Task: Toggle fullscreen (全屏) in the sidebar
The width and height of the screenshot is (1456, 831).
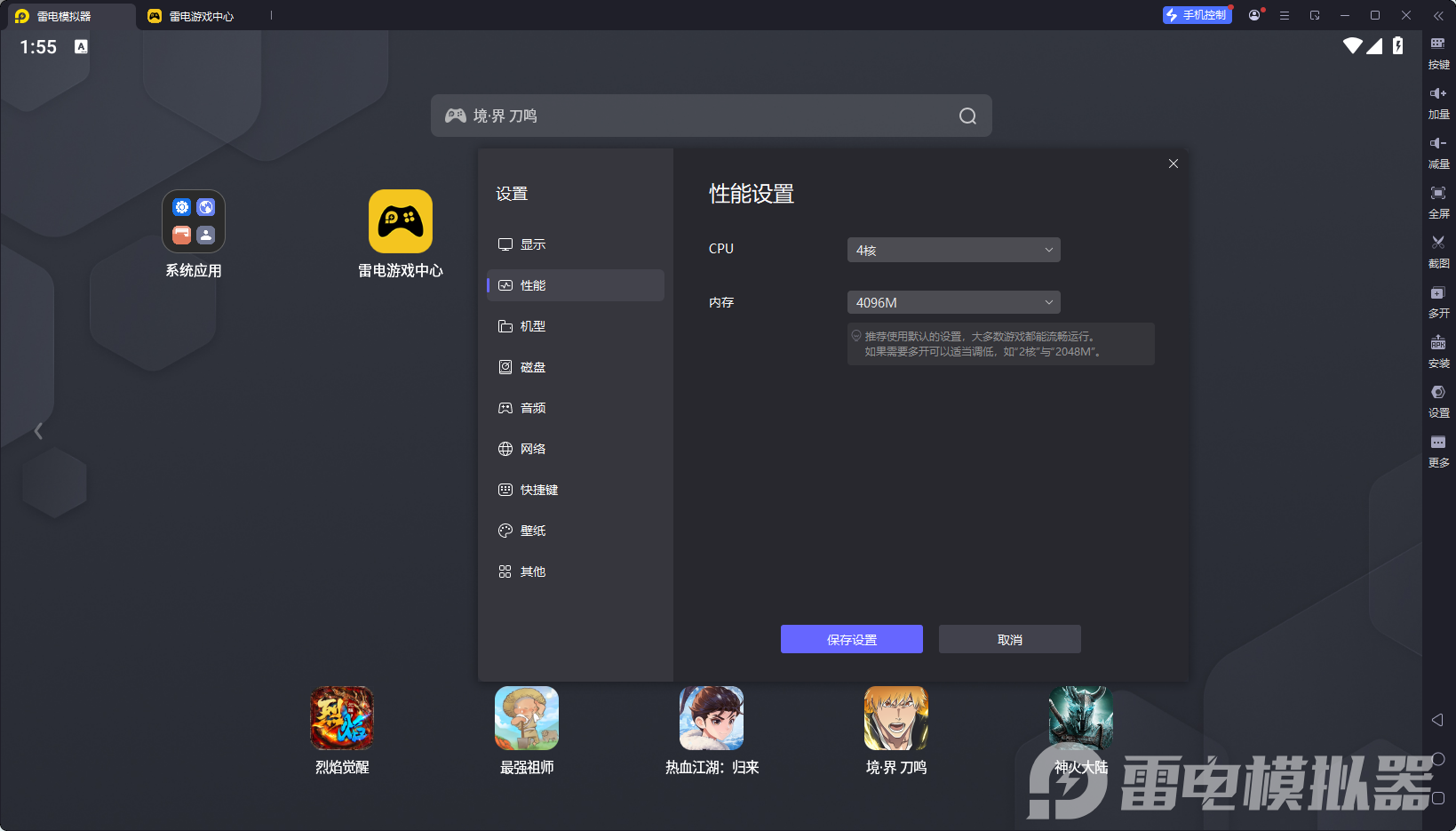Action: coord(1437,194)
